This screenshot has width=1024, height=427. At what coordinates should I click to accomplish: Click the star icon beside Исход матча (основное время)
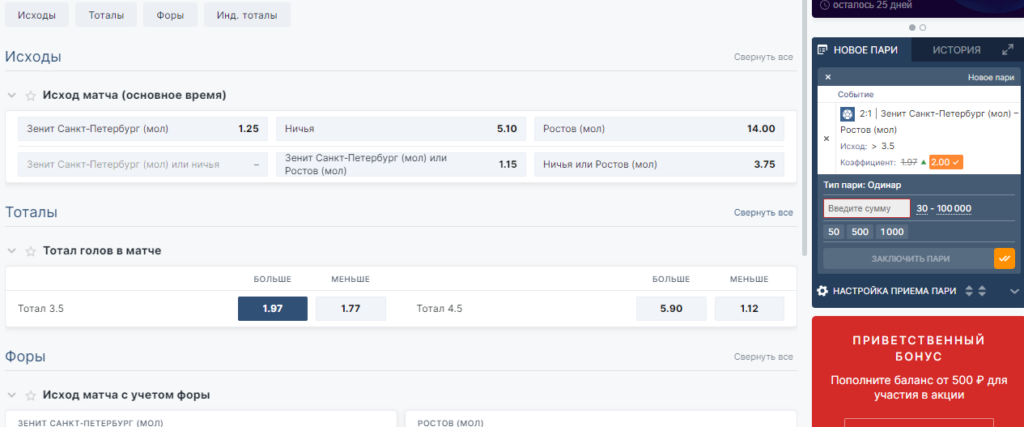point(30,95)
